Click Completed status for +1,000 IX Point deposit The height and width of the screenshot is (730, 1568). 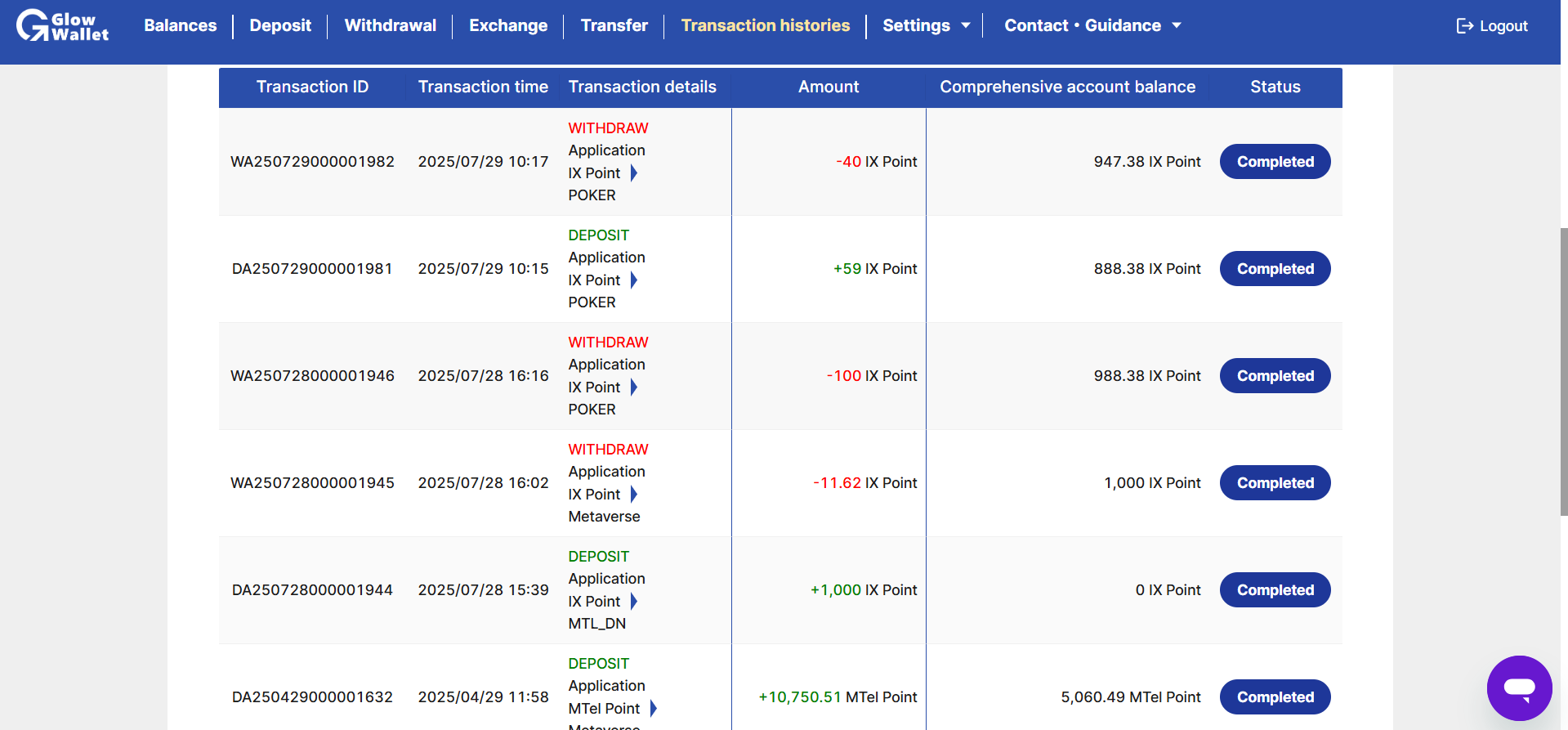[1275, 590]
